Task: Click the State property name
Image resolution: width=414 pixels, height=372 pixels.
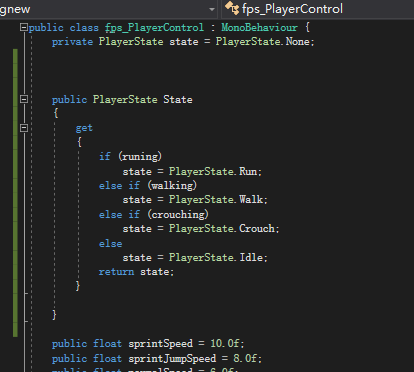Action: [178, 99]
